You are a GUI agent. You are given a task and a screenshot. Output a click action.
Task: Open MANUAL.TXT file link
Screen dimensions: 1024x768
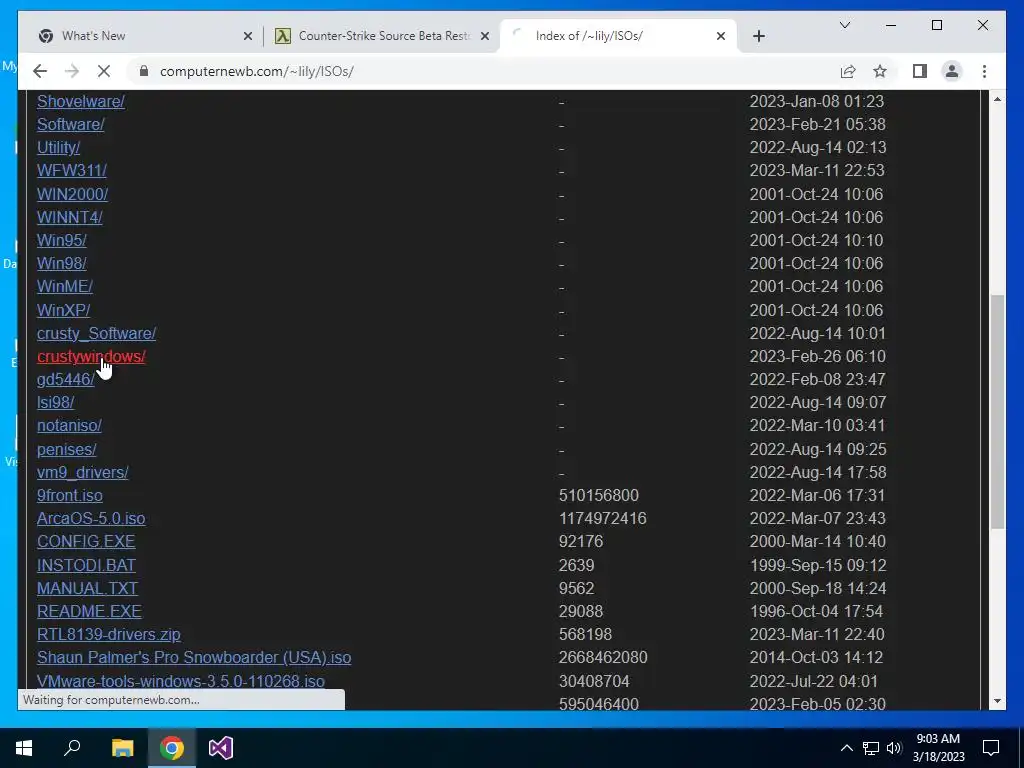88,588
